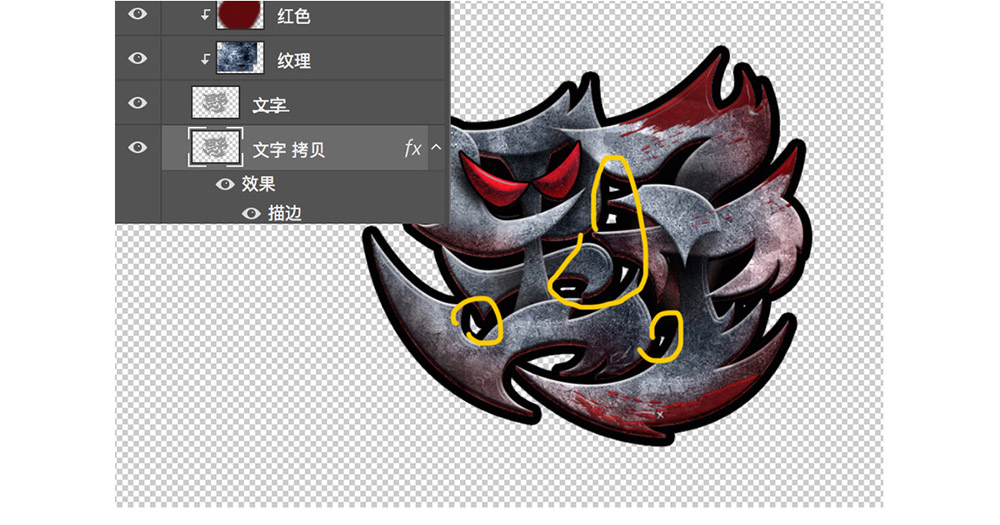Collapse effects list of 文字 拷贝 layer
1000x525 pixels.
pos(436,147)
